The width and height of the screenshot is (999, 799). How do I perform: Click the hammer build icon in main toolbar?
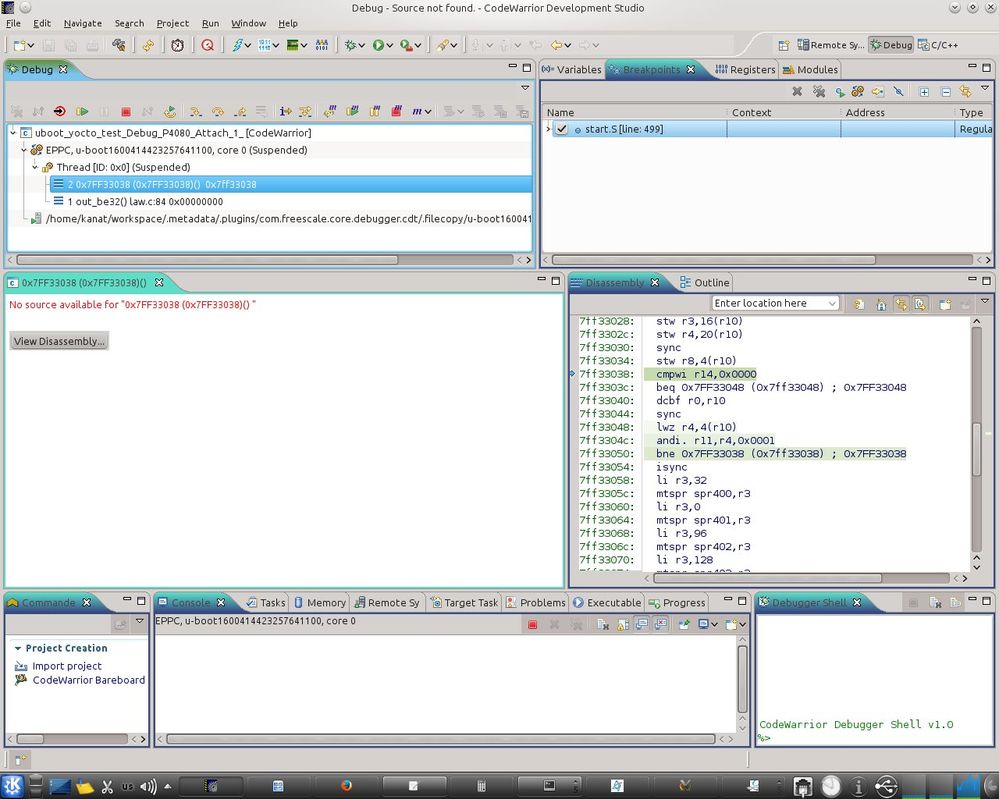pos(119,45)
